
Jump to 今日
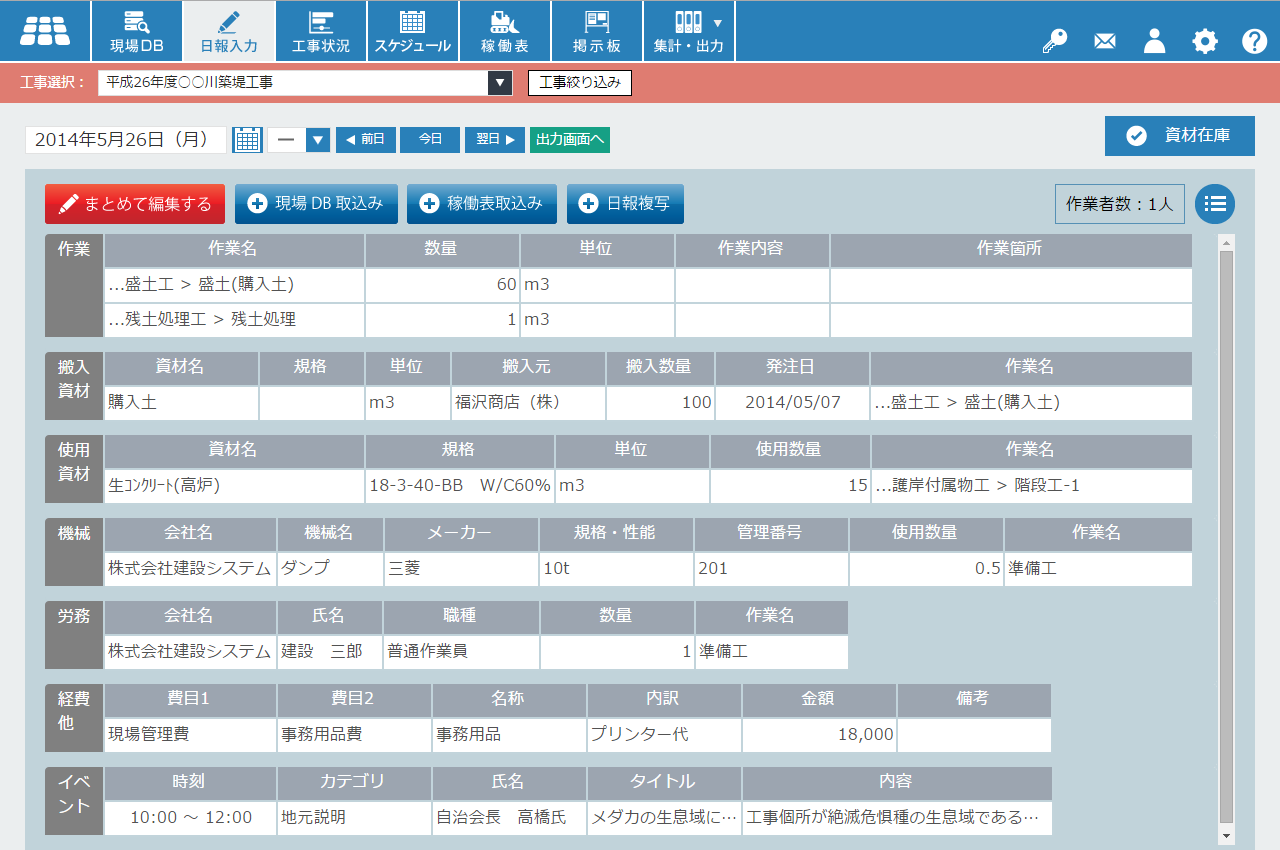tap(430, 139)
